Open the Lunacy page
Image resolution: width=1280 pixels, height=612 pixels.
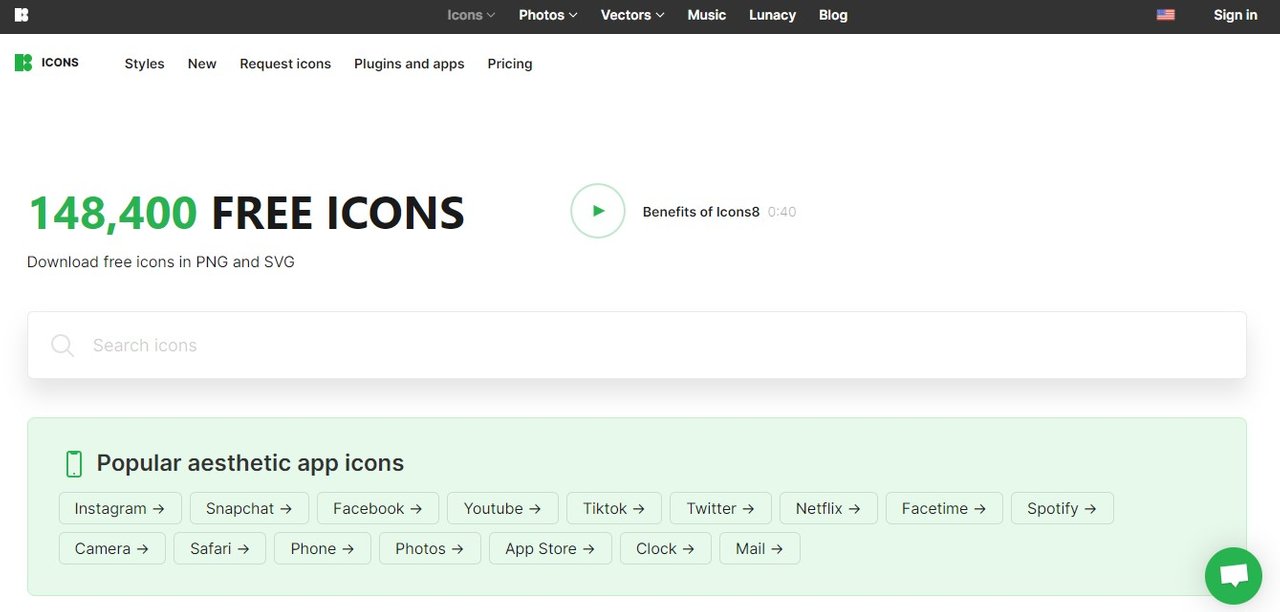pyautogui.click(x=772, y=15)
